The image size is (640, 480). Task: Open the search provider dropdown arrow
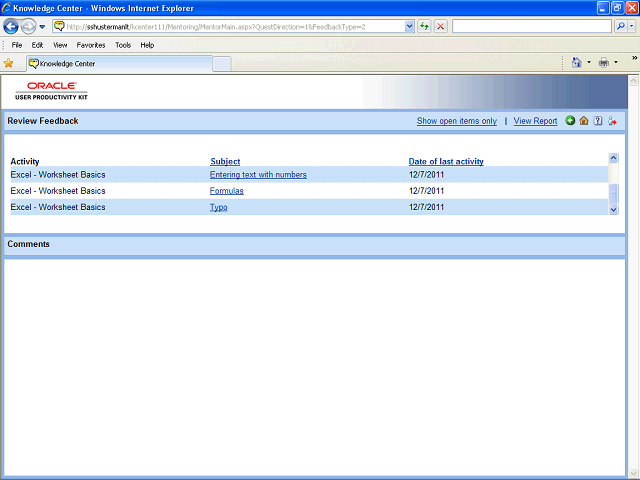[x=631, y=27]
